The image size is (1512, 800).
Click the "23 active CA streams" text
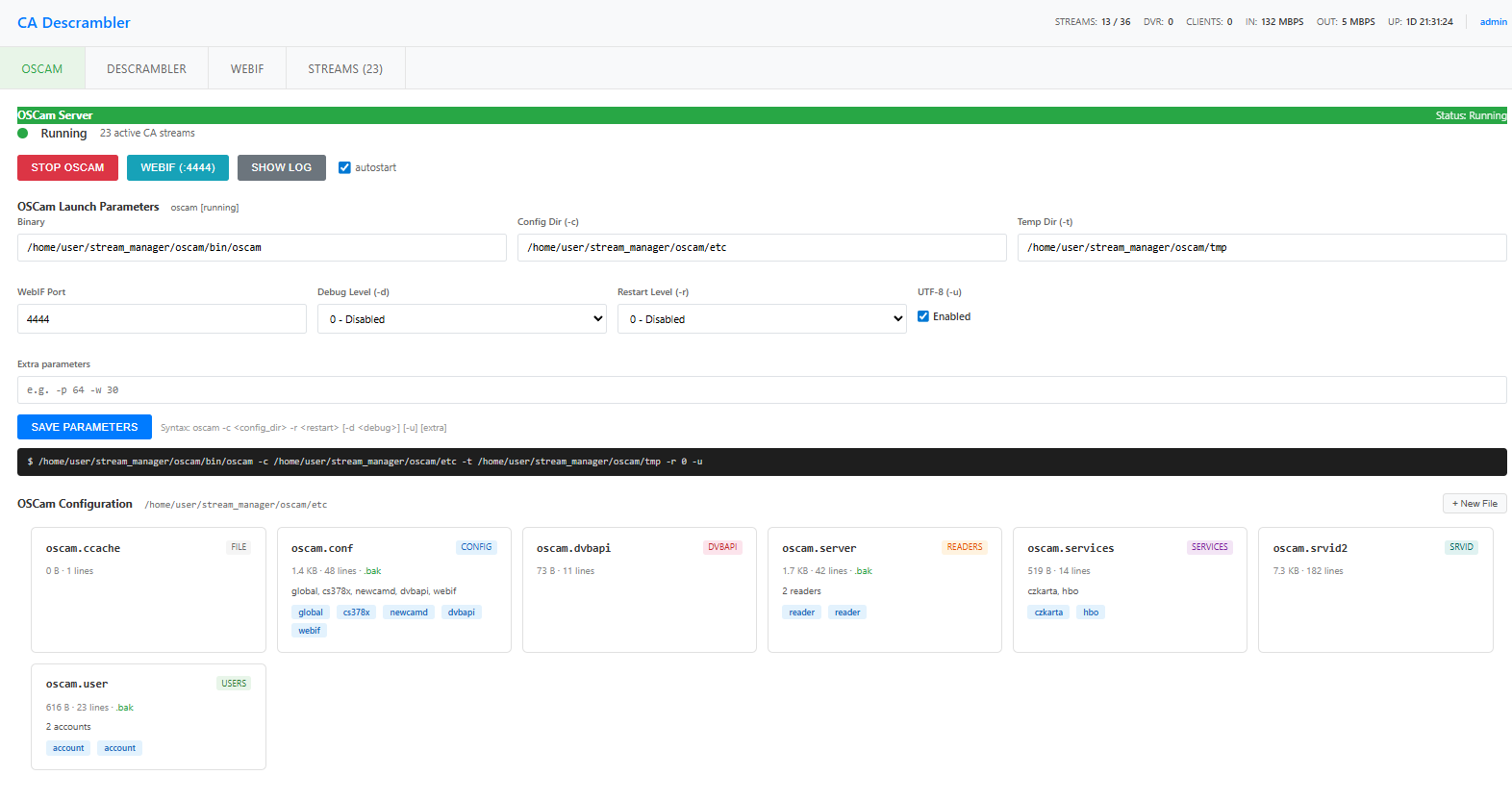click(x=147, y=134)
